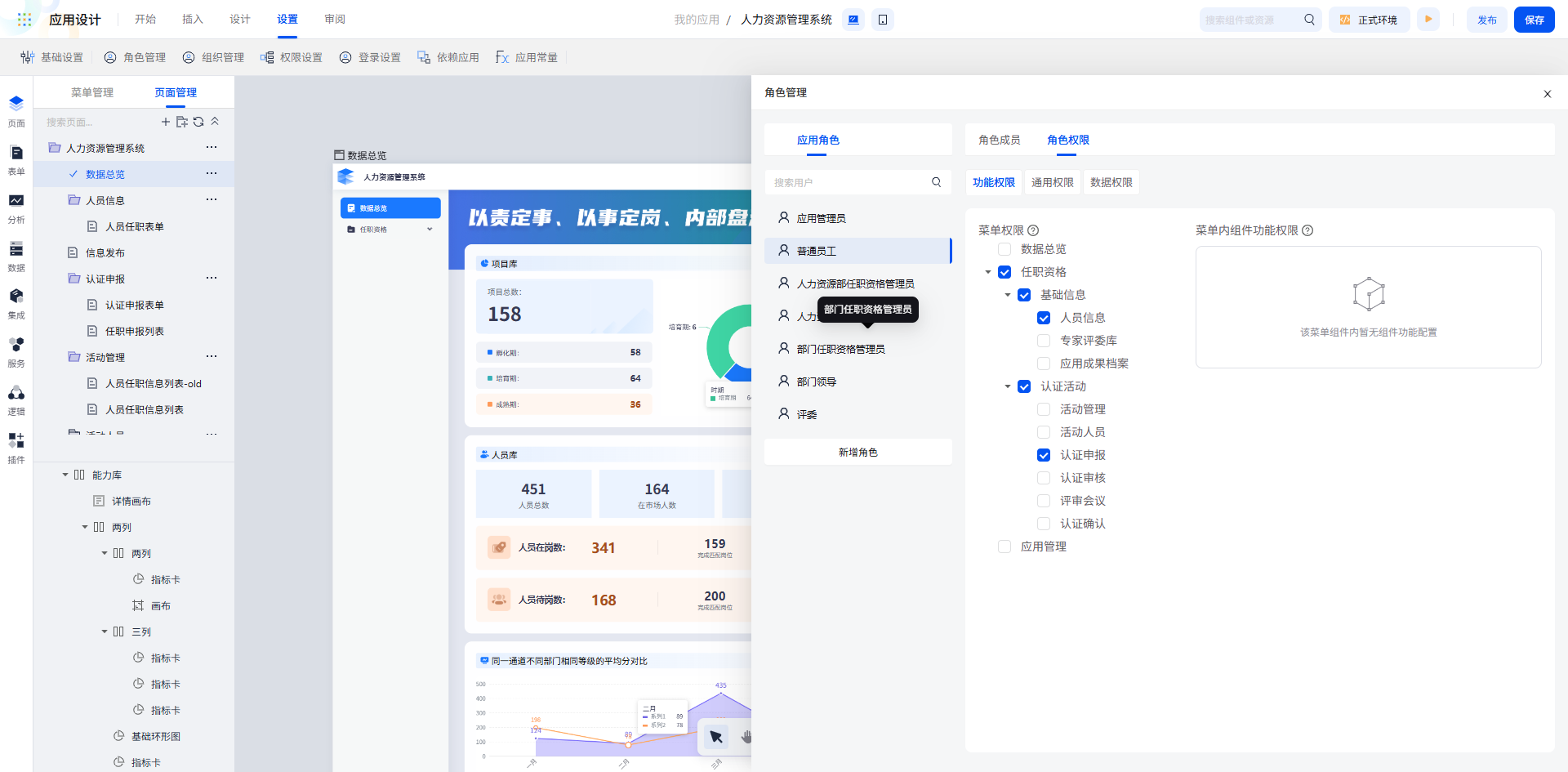This screenshot has width=1568, height=772.
Task: Enable the 认证审核 checkbox
Action: click(x=1044, y=478)
